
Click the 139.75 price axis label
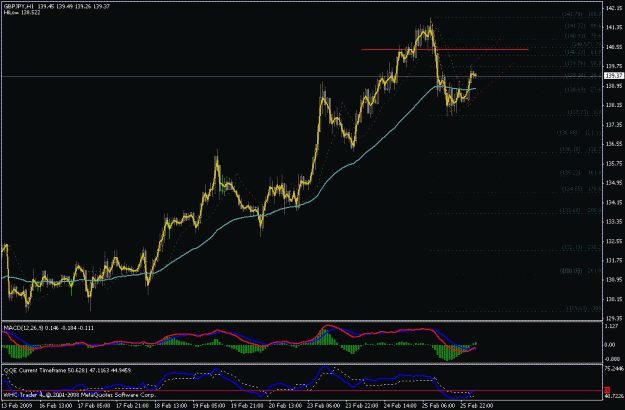tap(614, 66)
